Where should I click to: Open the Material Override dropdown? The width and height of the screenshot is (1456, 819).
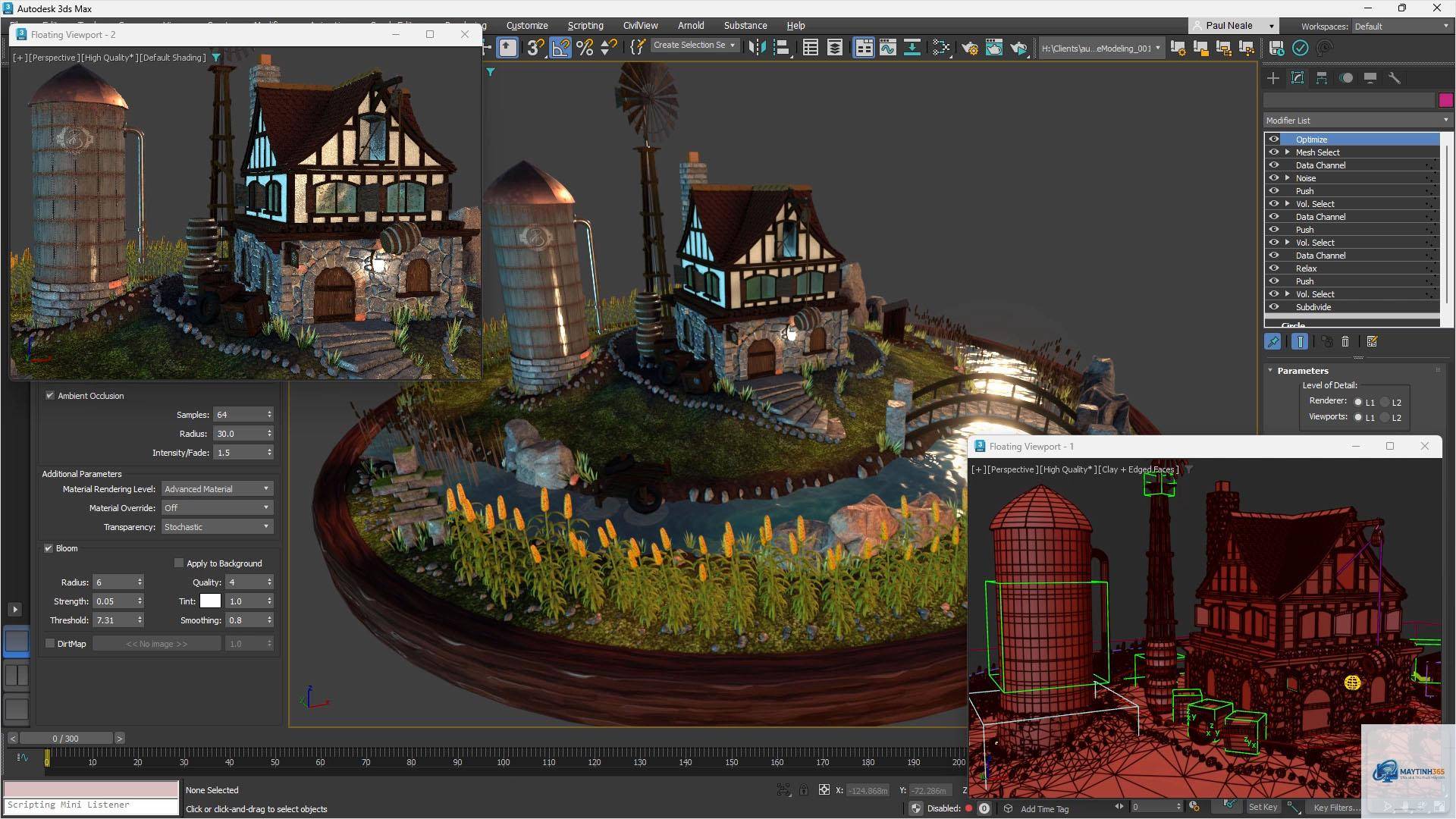tap(217, 508)
